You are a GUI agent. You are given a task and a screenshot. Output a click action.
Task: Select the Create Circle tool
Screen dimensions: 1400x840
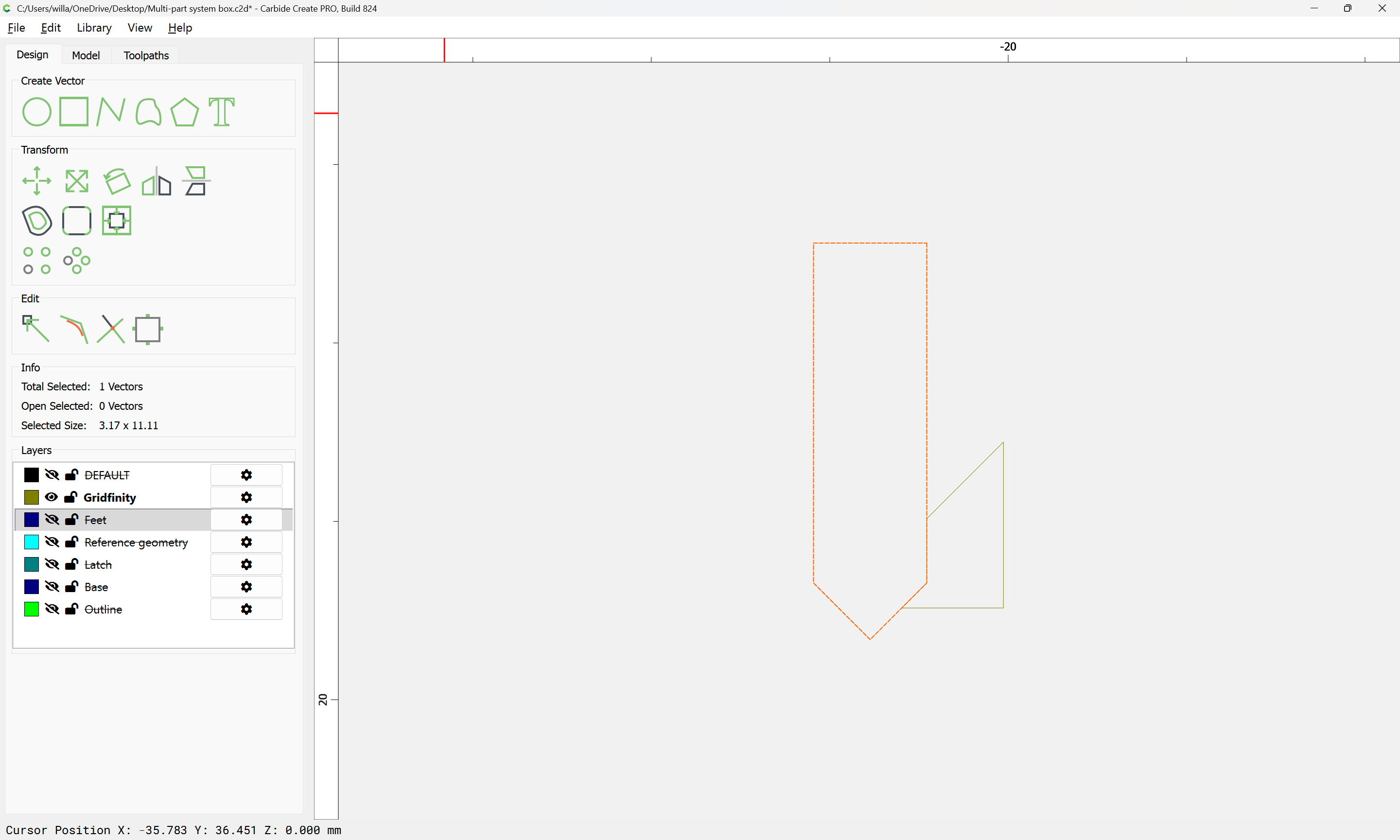click(37, 111)
